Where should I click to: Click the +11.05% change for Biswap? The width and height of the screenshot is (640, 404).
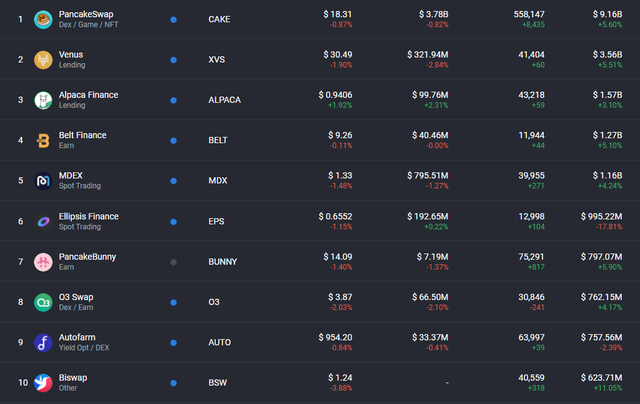(x=608, y=388)
